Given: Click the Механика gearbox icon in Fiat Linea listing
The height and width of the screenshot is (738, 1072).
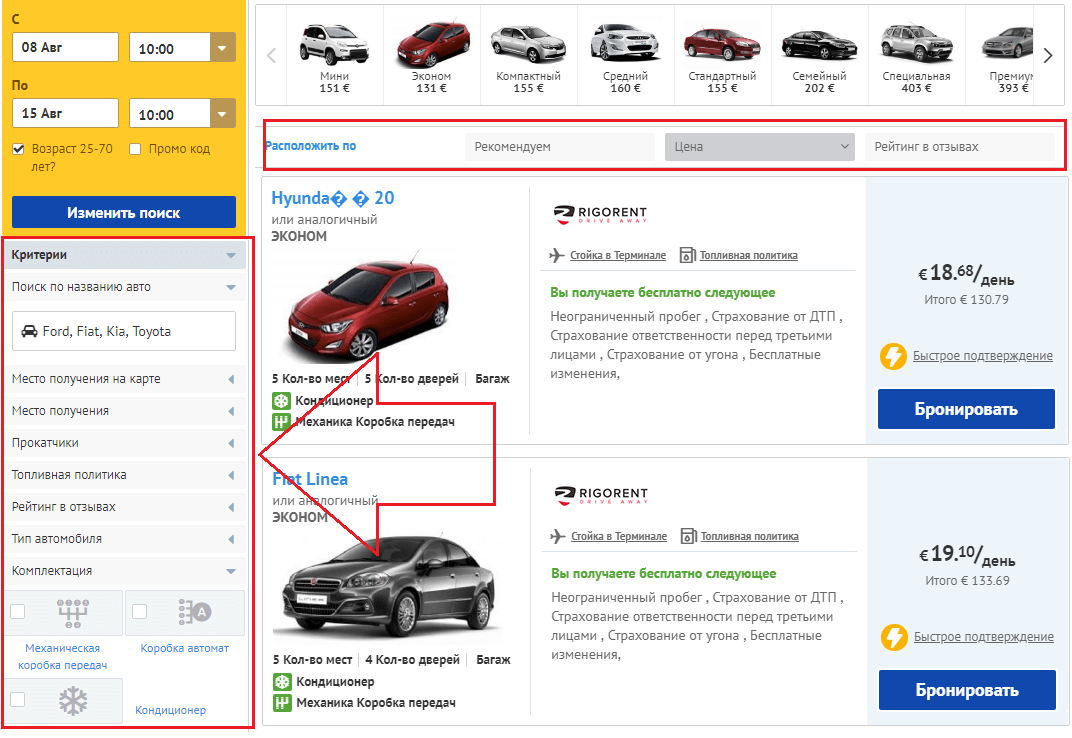Looking at the screenshot, I should (282, 702).
